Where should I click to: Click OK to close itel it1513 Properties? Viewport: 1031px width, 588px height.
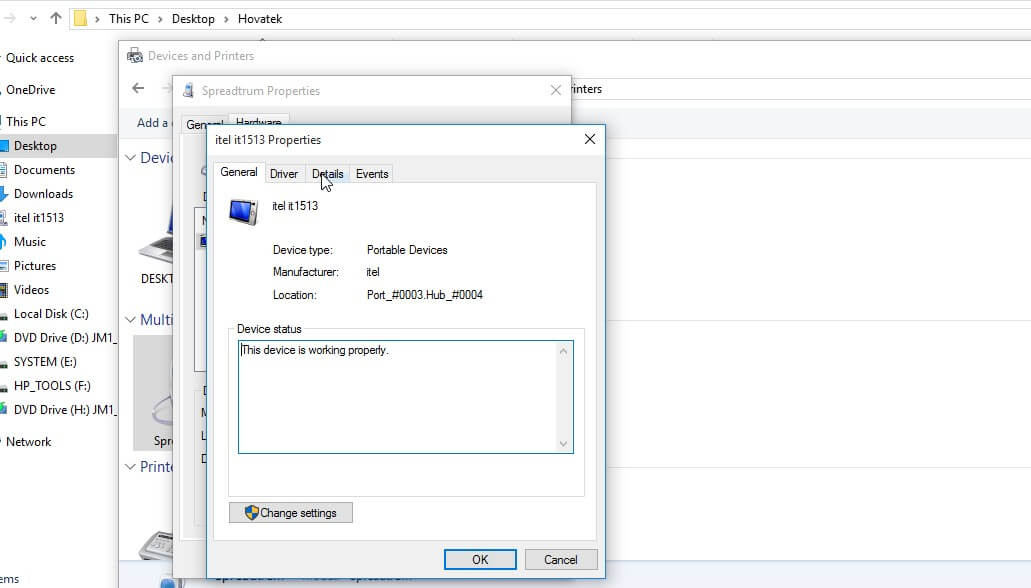pyautogui.click(x=480, y=559)
